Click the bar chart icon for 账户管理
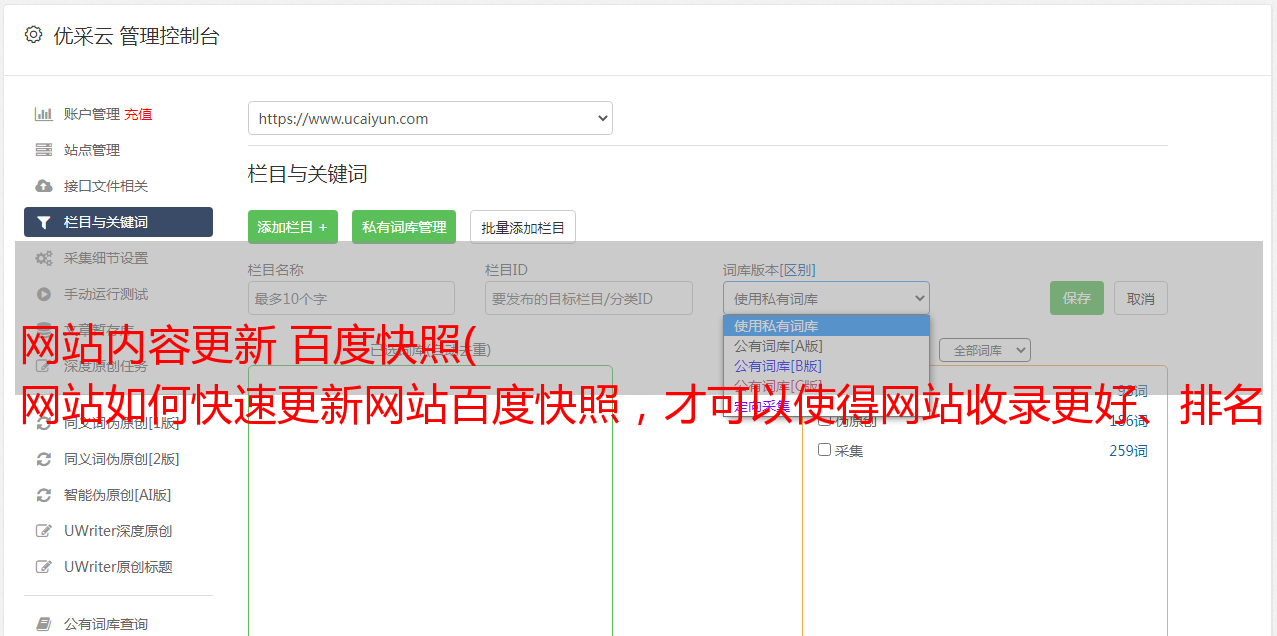This screenshot has width=1277, height=636. pyautogui.click(x=43, y=114)
